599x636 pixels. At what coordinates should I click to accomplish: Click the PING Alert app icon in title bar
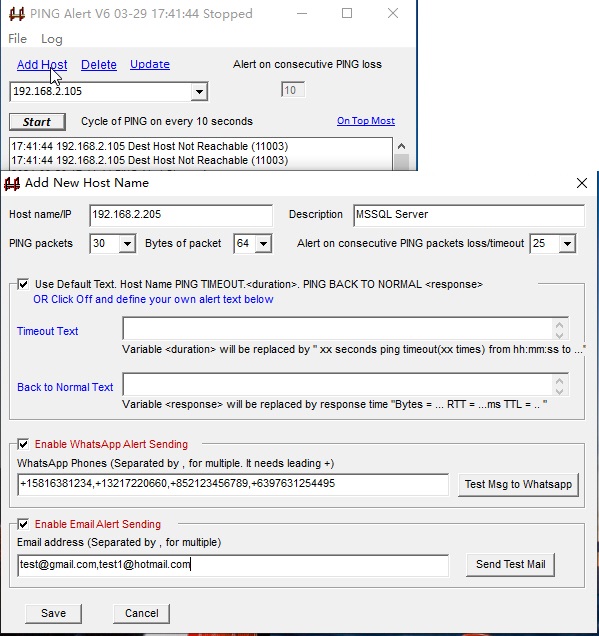pyautogui.click(x=17, y=14)
